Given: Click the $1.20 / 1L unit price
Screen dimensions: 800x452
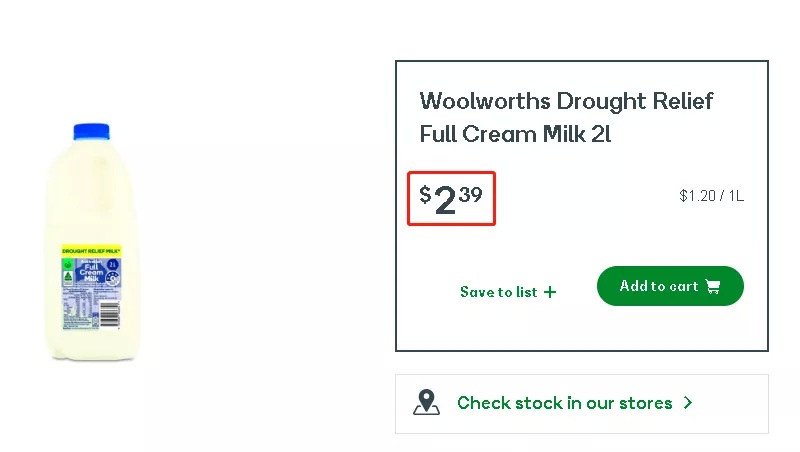Looking at the screenshot, I should [x=711, y=196].
